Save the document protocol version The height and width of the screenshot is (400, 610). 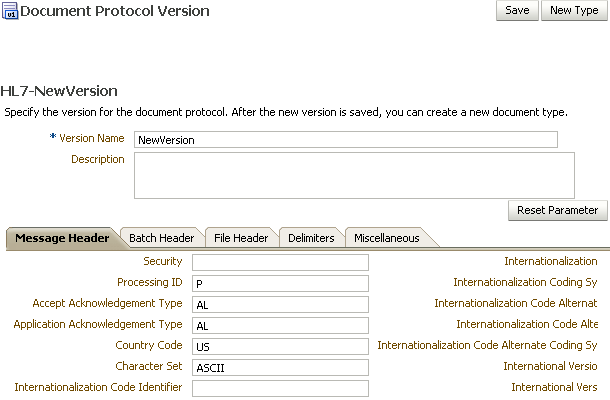[517, 11]
